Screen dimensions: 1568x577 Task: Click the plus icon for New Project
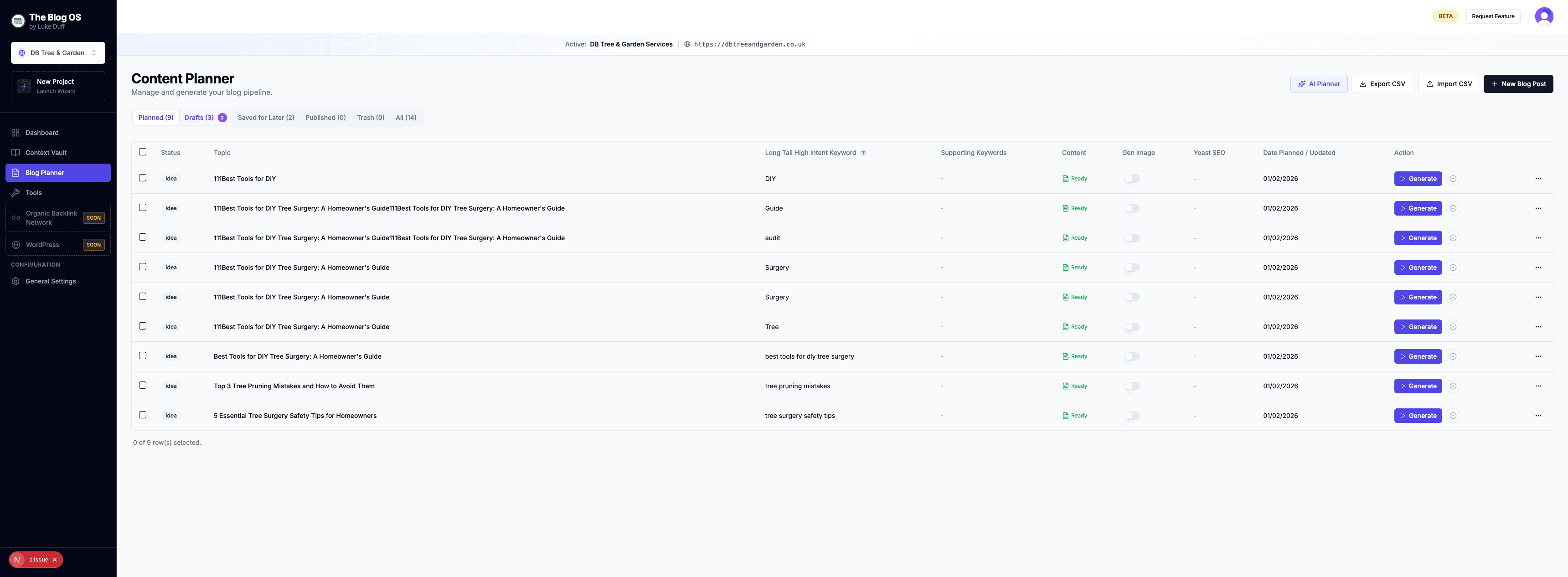(24, 86)
